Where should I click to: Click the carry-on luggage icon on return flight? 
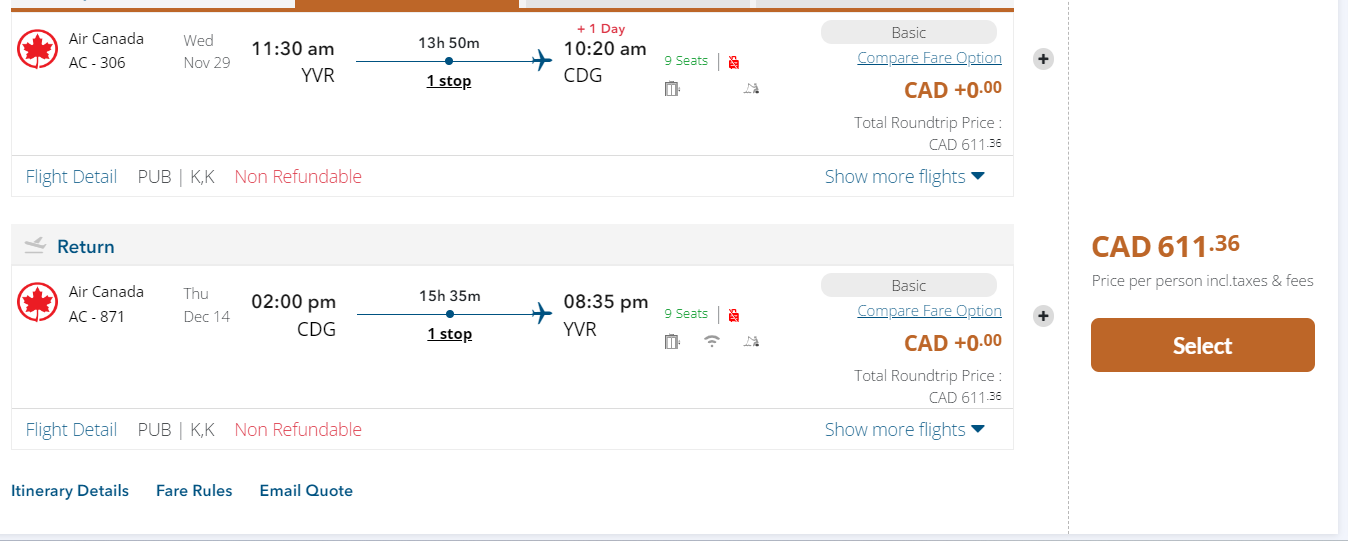pos(672,342)
